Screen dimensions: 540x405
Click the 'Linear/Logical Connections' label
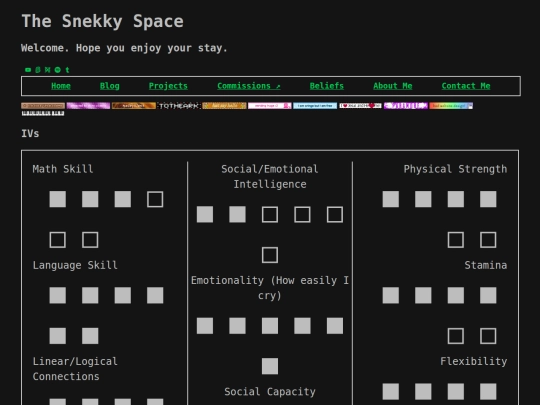[75, 369]
